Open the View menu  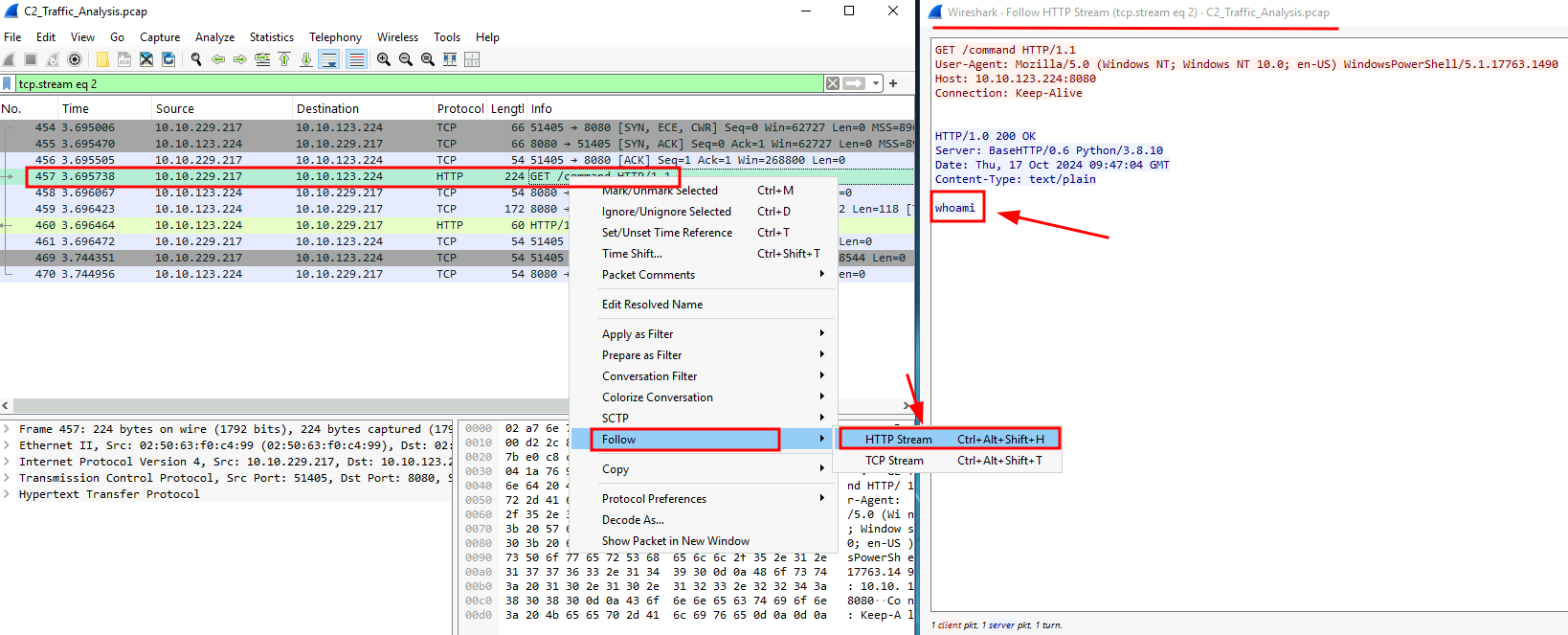[83, 36]
